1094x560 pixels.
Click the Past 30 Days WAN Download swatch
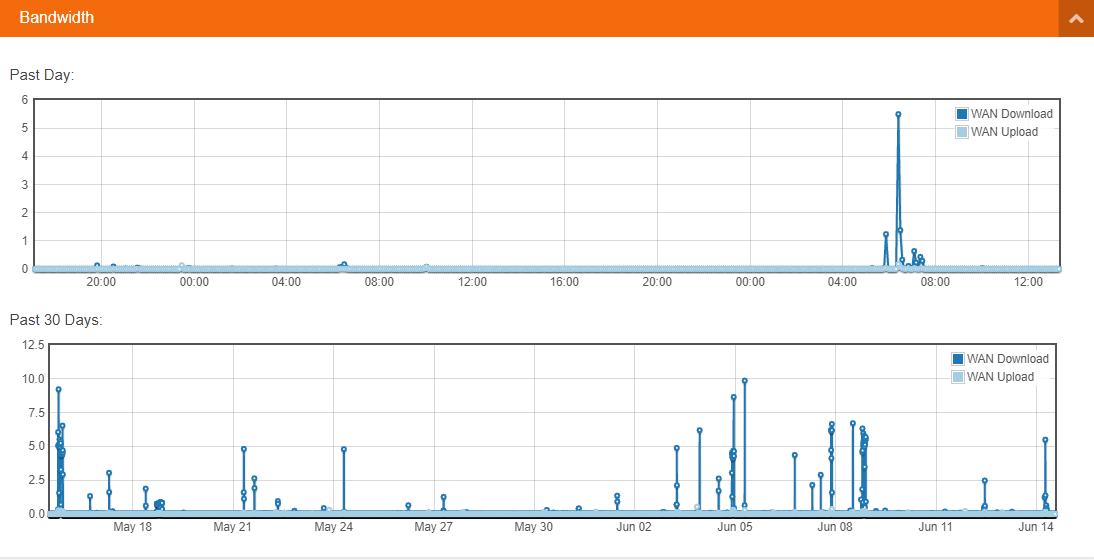click(x=958, y=358)
